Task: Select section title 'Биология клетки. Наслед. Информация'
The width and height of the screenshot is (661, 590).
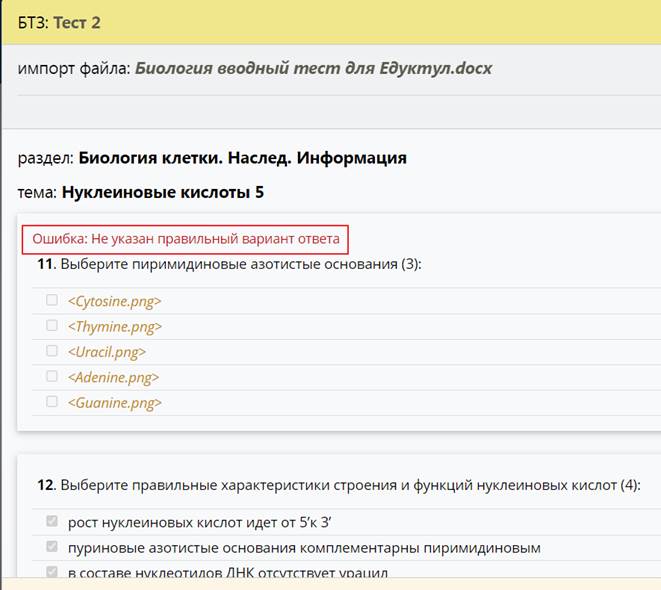Action: click(x=242, y=158)
